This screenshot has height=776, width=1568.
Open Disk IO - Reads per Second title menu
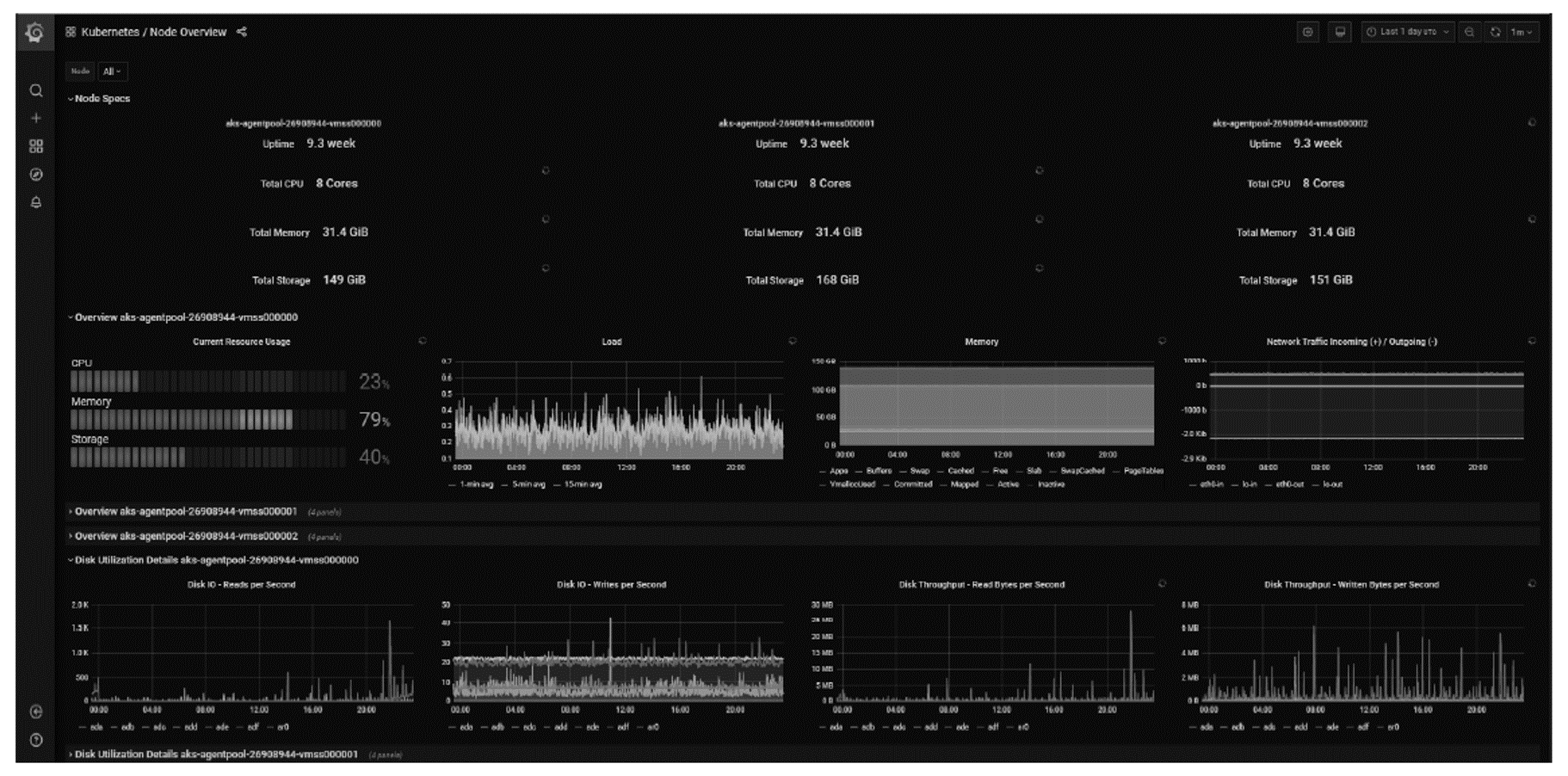tap(241, 584)
